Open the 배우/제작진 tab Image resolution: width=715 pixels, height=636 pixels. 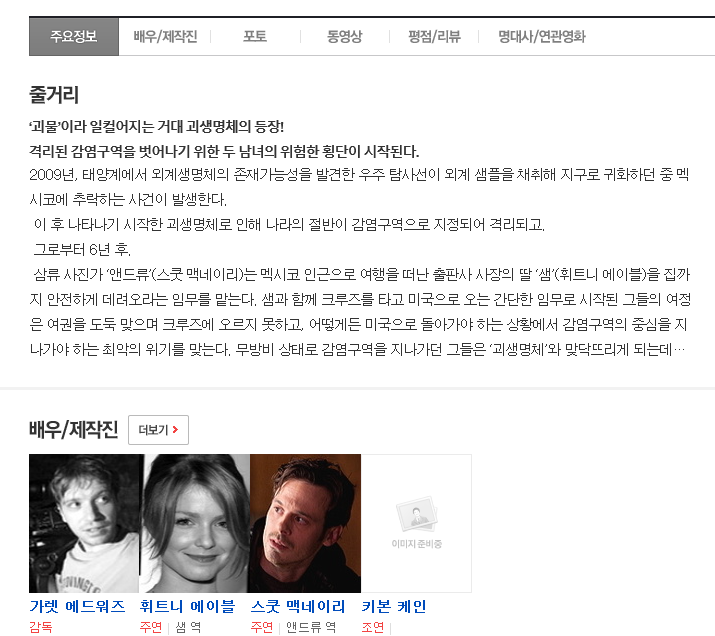pyautogui.click(x=165, y=36)
